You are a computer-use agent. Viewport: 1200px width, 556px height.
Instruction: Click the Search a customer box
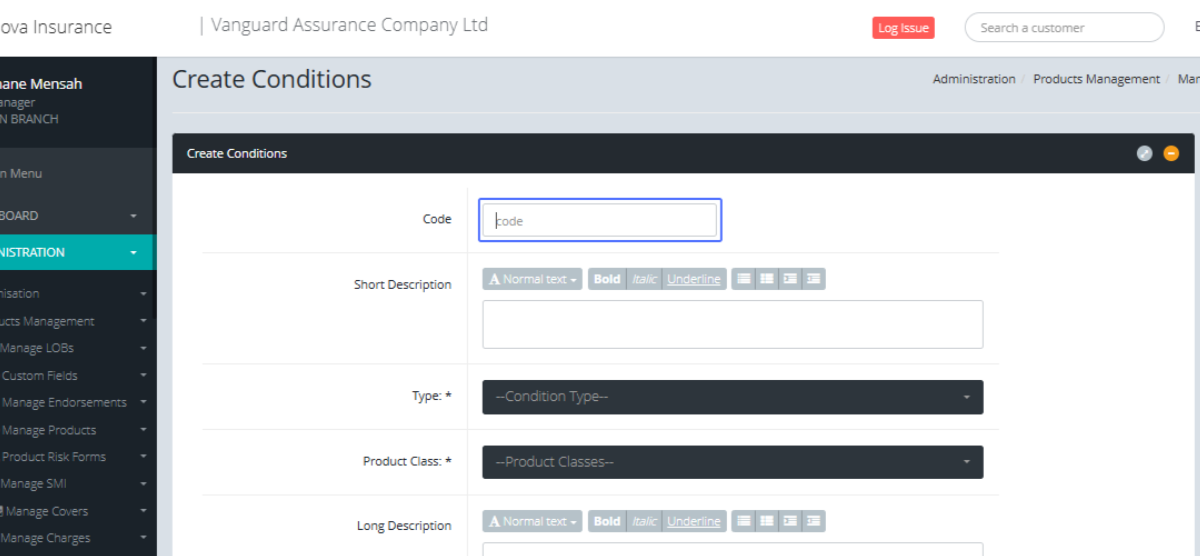1063,28
